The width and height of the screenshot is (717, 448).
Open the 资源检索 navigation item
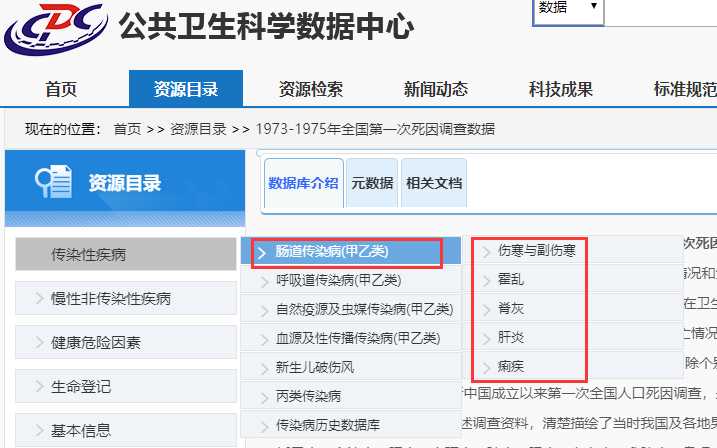pos(310,89)
